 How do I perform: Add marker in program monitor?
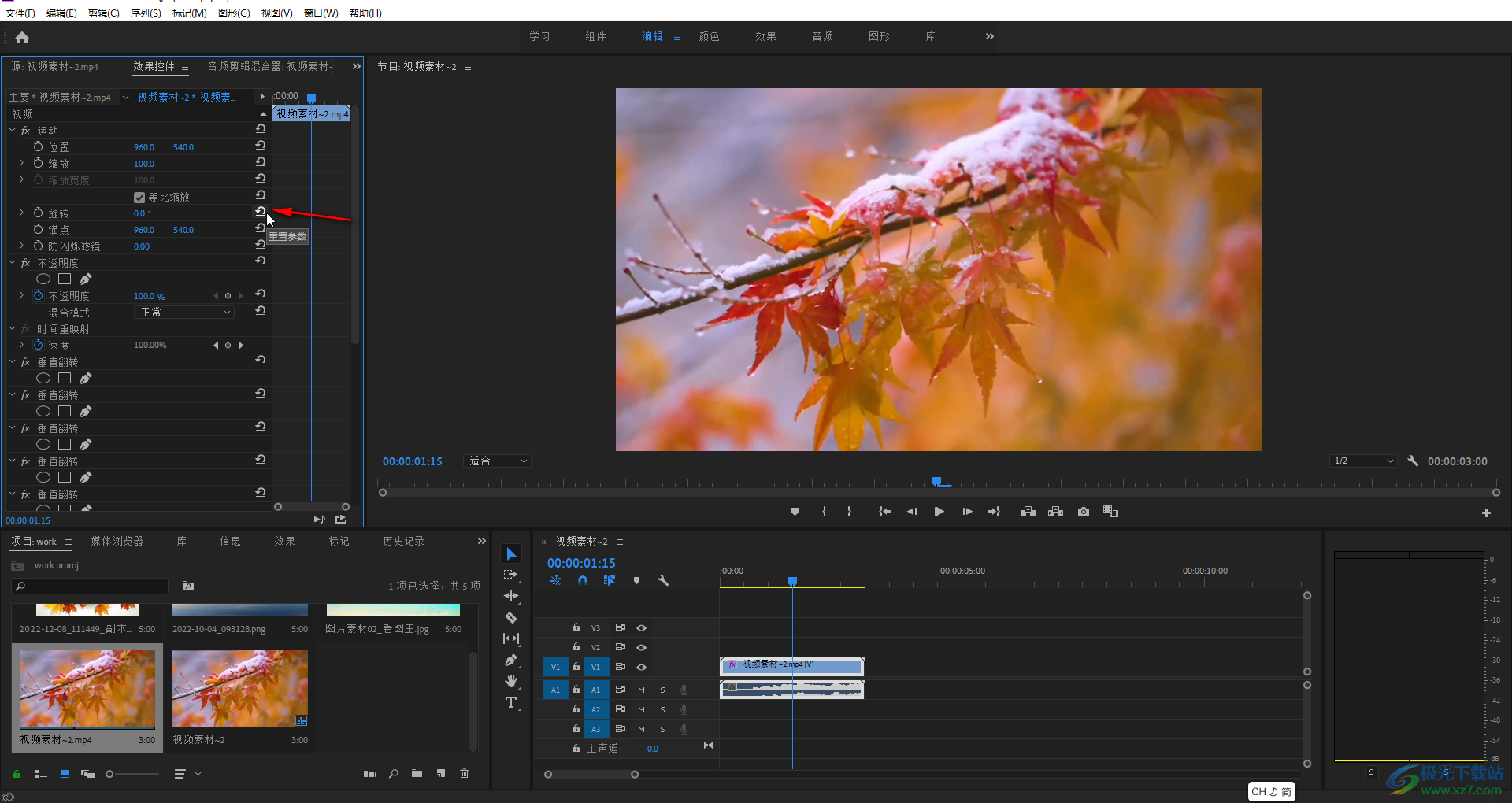795,512
